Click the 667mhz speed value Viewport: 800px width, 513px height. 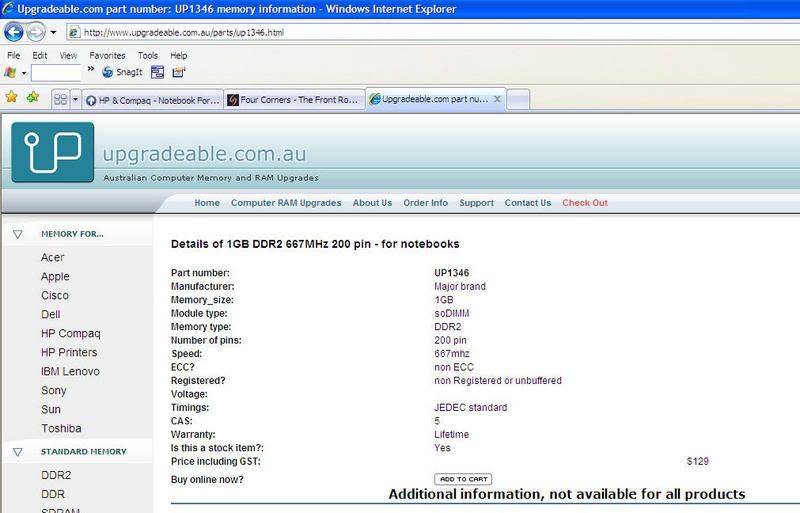[452, 354]
